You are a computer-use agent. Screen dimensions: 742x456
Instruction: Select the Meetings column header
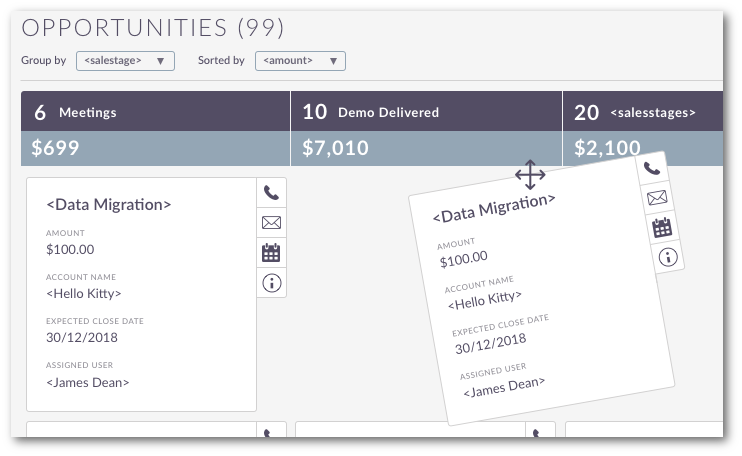tap(155, 112)
